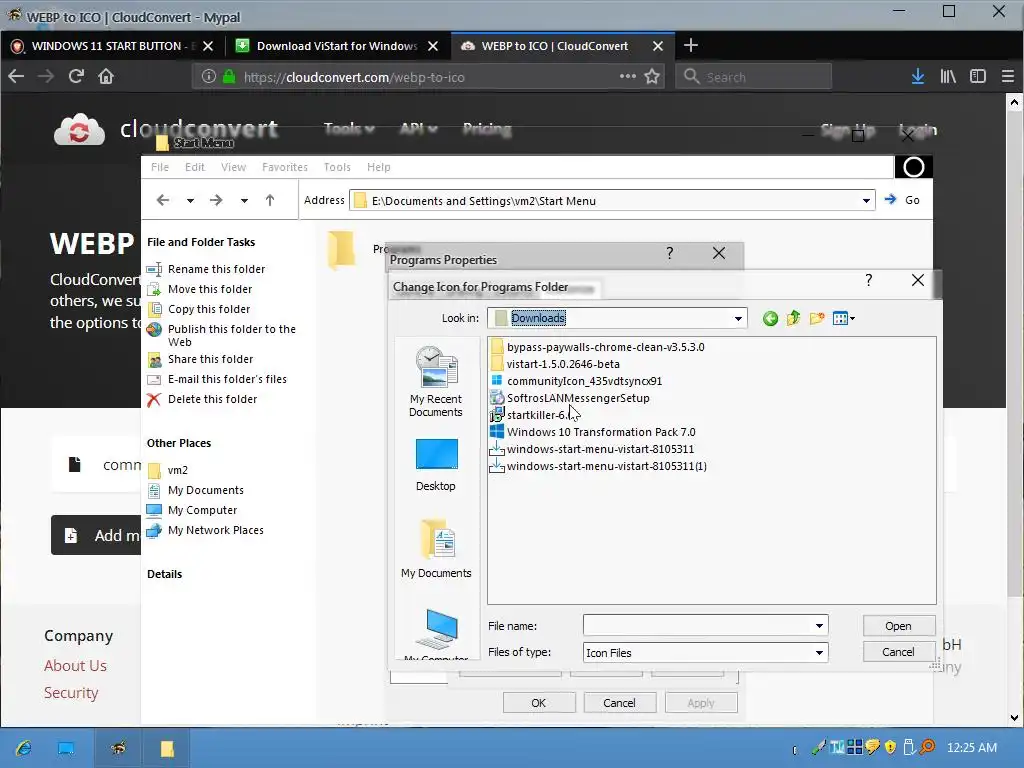The width and height of the screenshot is (1024, 768).
Task: Toggle browser sidebar icon
Action: click(978, 76)
